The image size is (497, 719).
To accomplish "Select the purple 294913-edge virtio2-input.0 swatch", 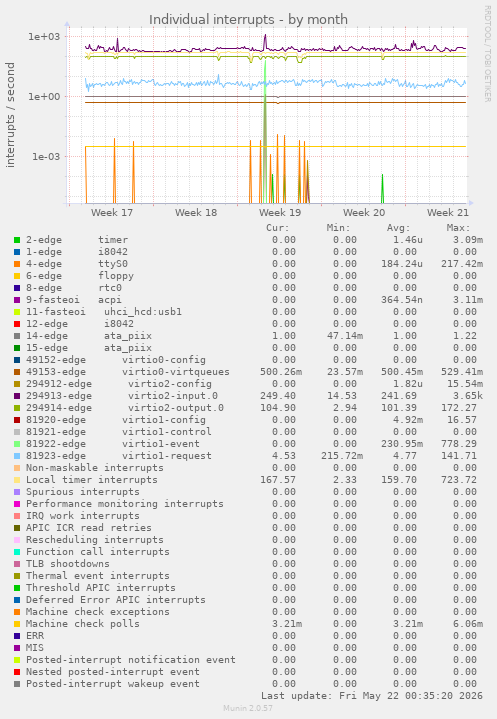I will point(17,396).
